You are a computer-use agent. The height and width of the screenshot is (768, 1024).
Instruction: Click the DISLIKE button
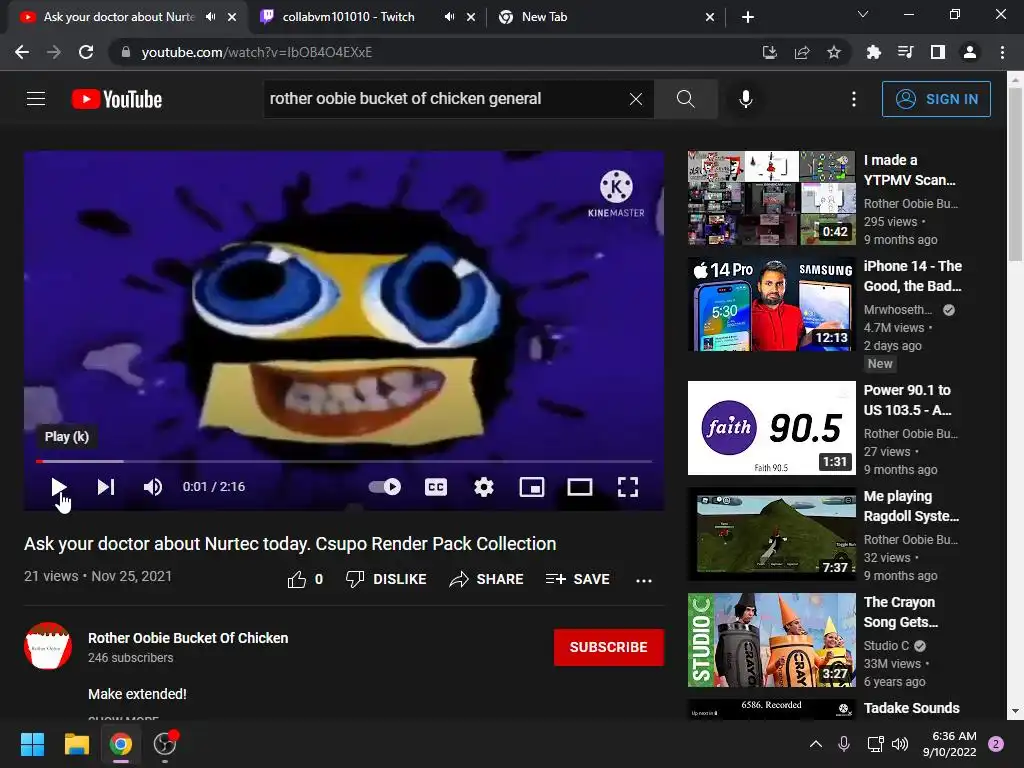point(387,579)
